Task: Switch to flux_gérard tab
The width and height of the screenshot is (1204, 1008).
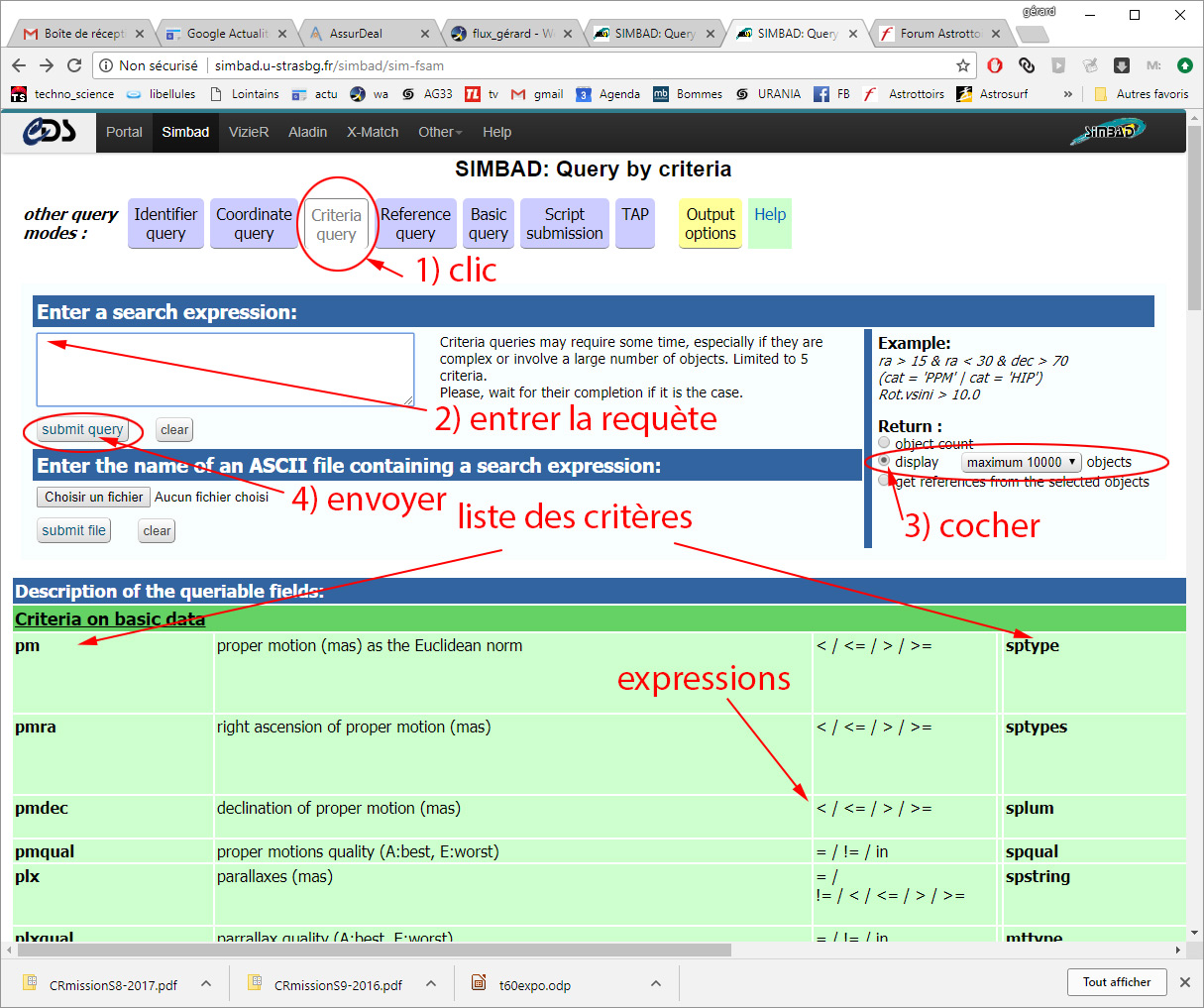Action: pos(511,33)
